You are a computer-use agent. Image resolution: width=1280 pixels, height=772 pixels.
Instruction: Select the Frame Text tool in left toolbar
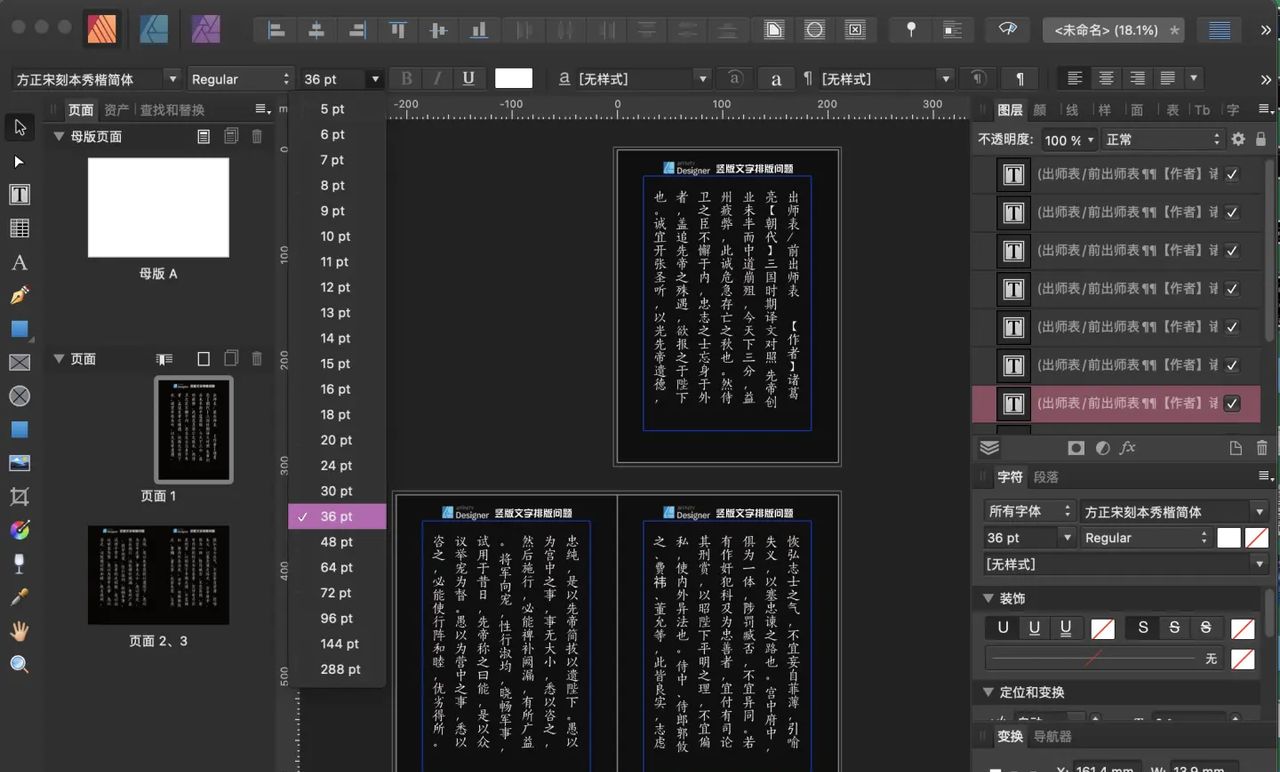19,194
